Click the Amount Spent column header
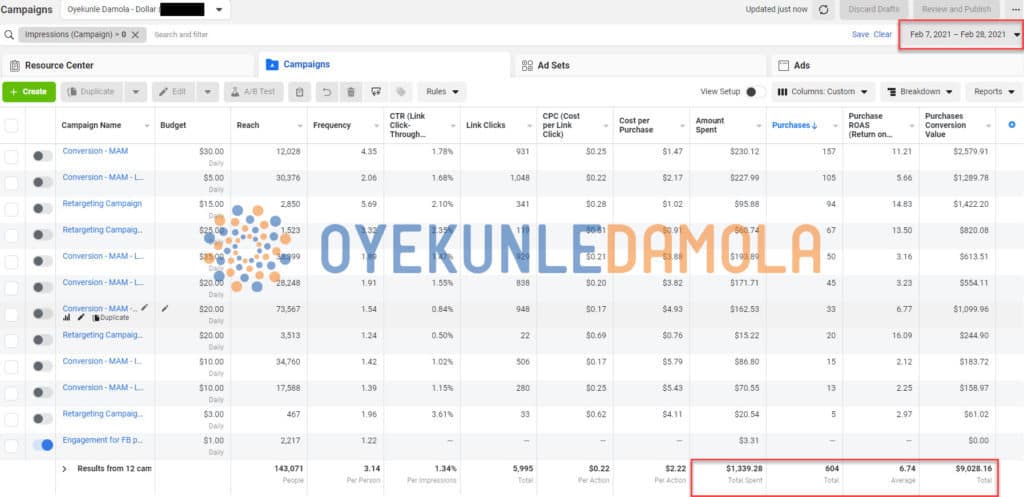 728,125
